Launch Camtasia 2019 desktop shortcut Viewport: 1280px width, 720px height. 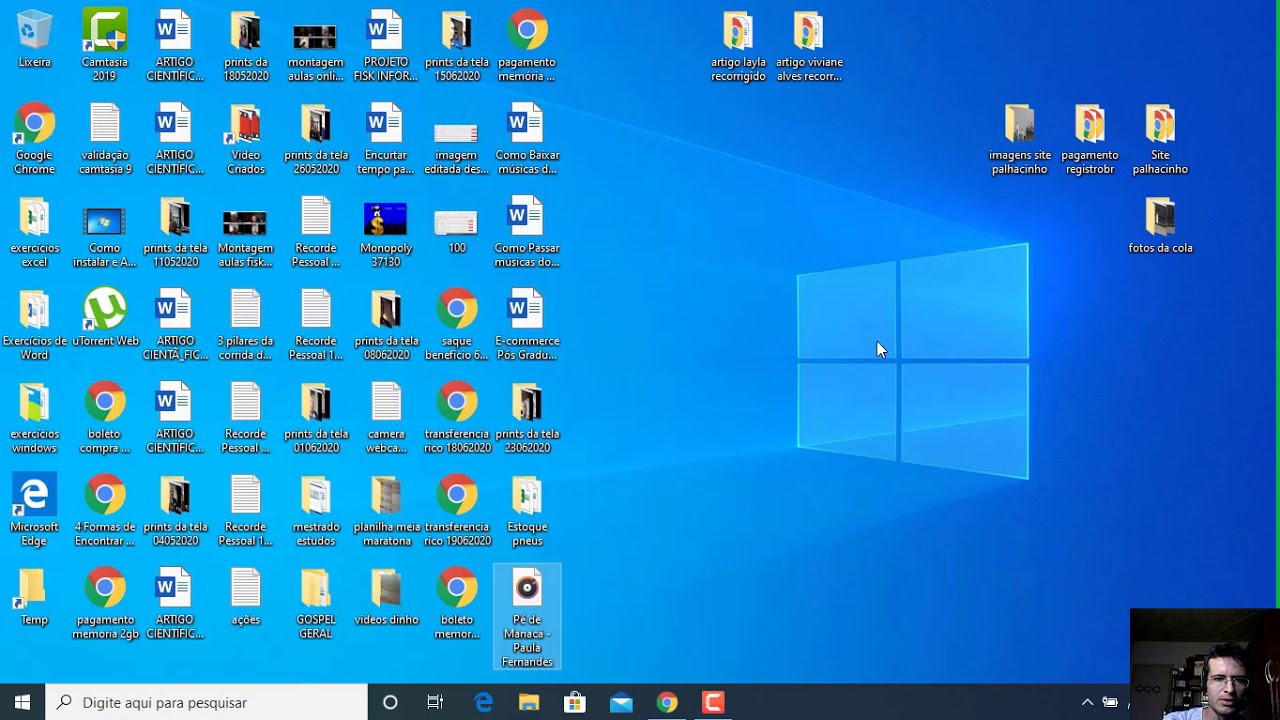(x=105, y=46)
